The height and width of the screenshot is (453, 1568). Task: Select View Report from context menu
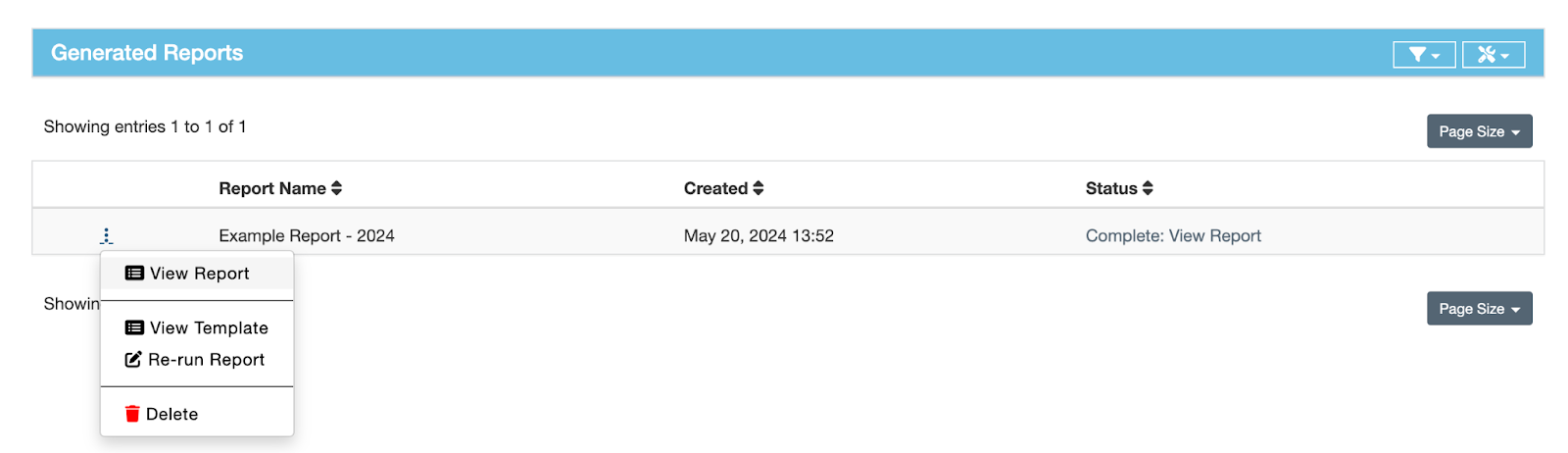[200, 274]
